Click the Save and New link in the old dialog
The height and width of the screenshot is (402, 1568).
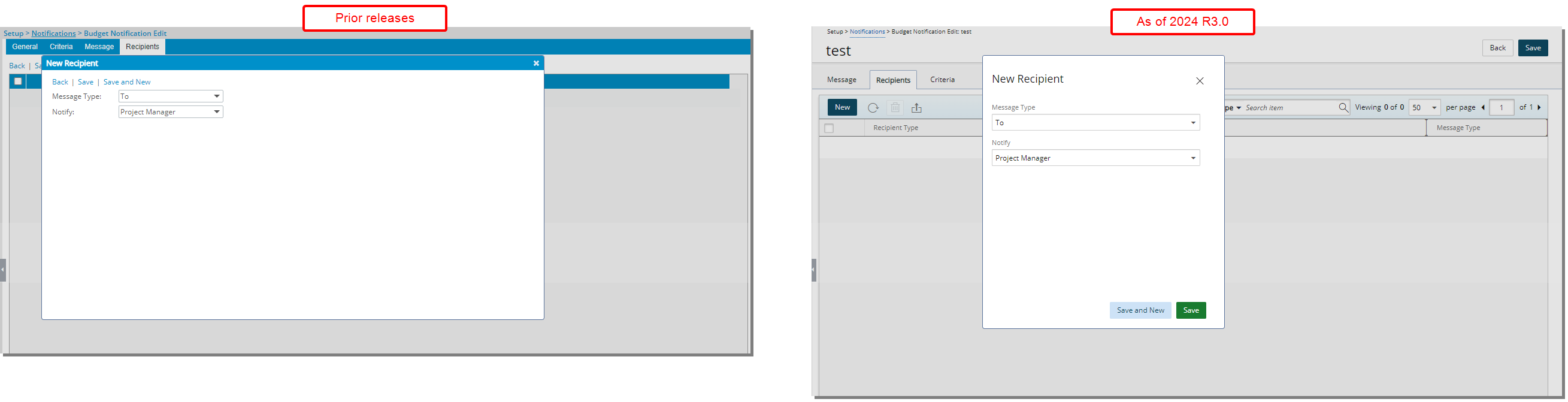click(x=126, y=82)
